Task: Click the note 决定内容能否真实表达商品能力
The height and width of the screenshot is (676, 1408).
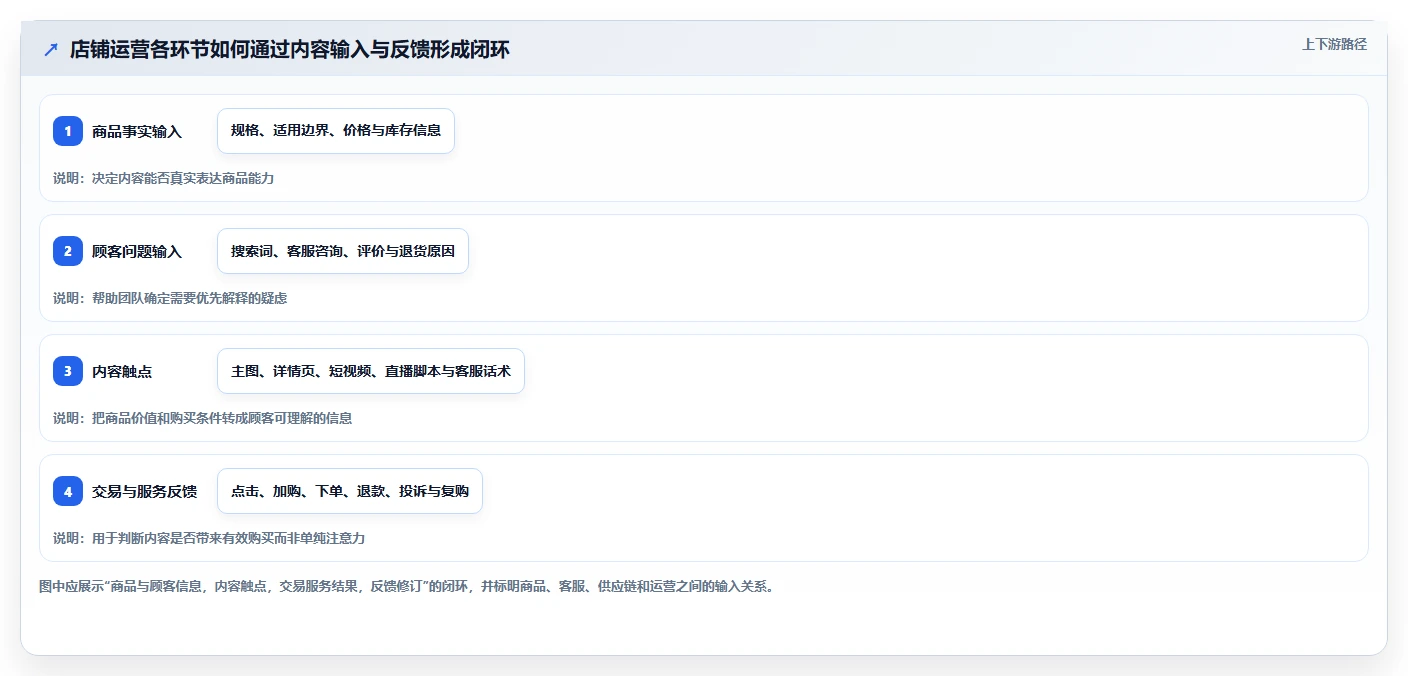Action: [183, 178]
